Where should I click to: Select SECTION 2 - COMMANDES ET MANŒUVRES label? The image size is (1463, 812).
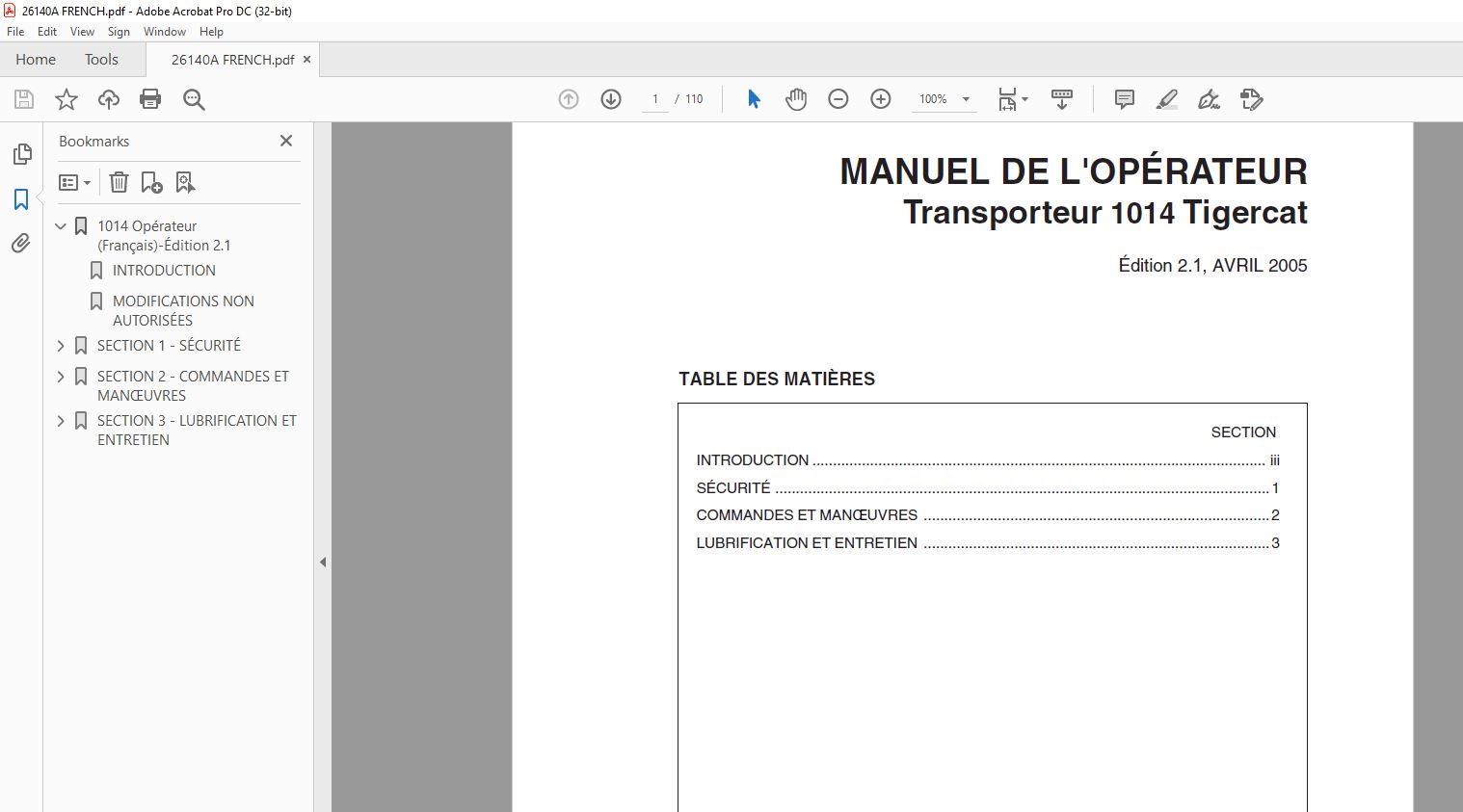[x=193, y=386]
